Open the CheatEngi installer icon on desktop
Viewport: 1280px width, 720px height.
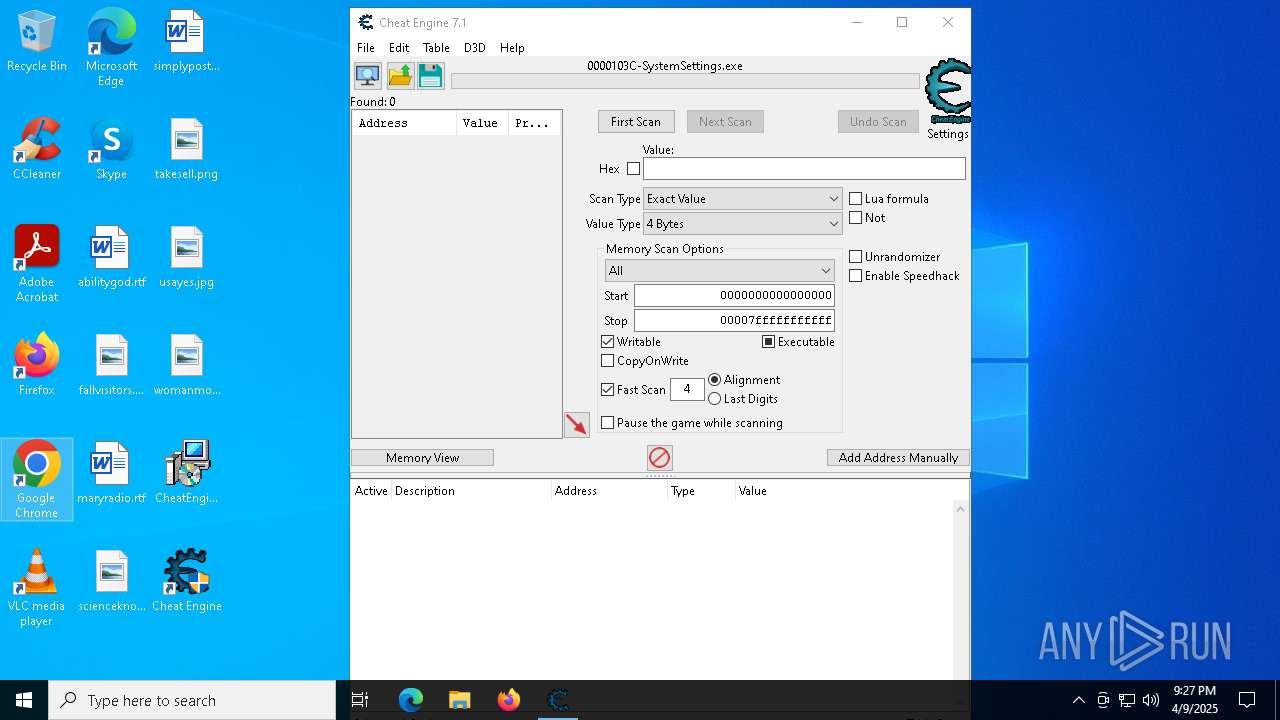(x=186, y=474)
